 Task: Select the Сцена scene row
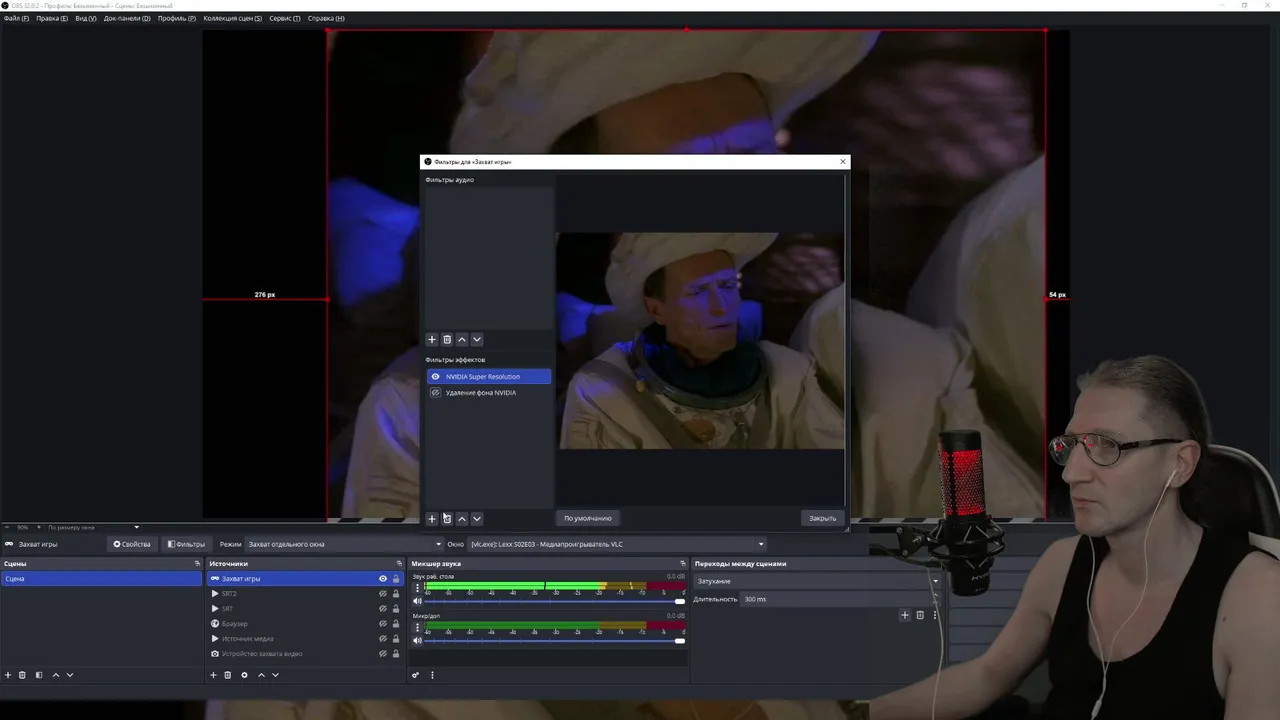[x=101, y=579]
